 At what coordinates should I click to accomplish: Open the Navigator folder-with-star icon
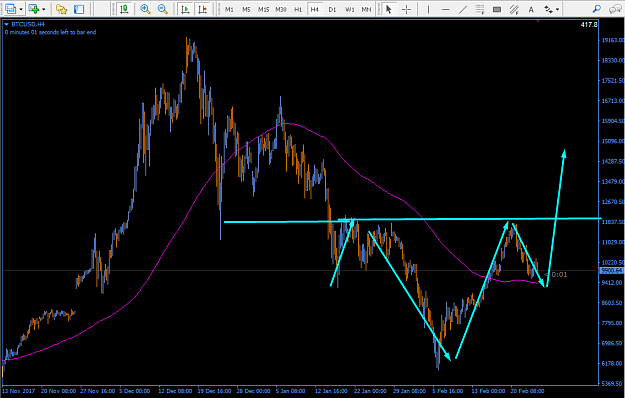(x=61, y=9)
